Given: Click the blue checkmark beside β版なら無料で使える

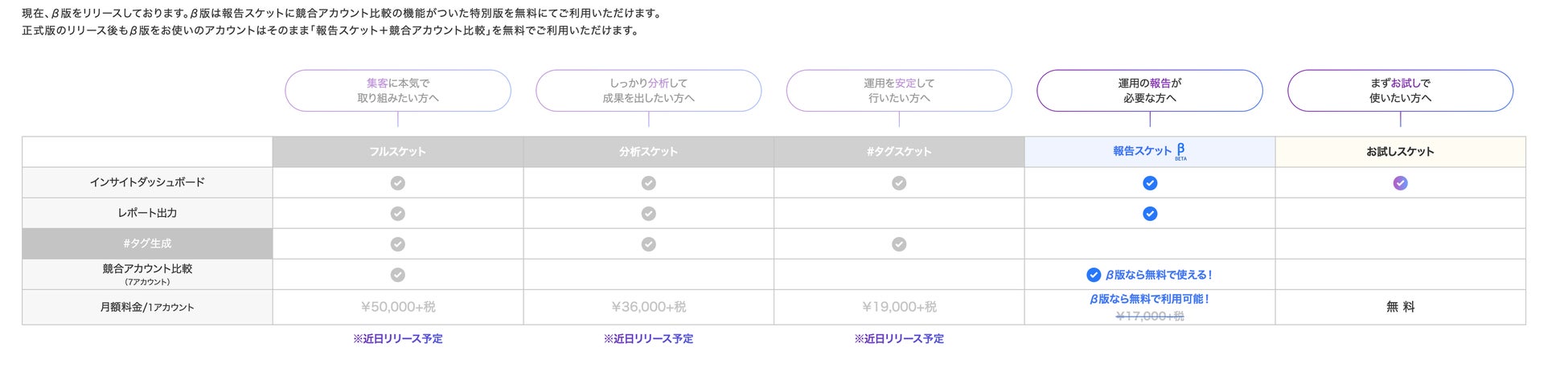Looking at the screenshot, I should coord(1094,275).
